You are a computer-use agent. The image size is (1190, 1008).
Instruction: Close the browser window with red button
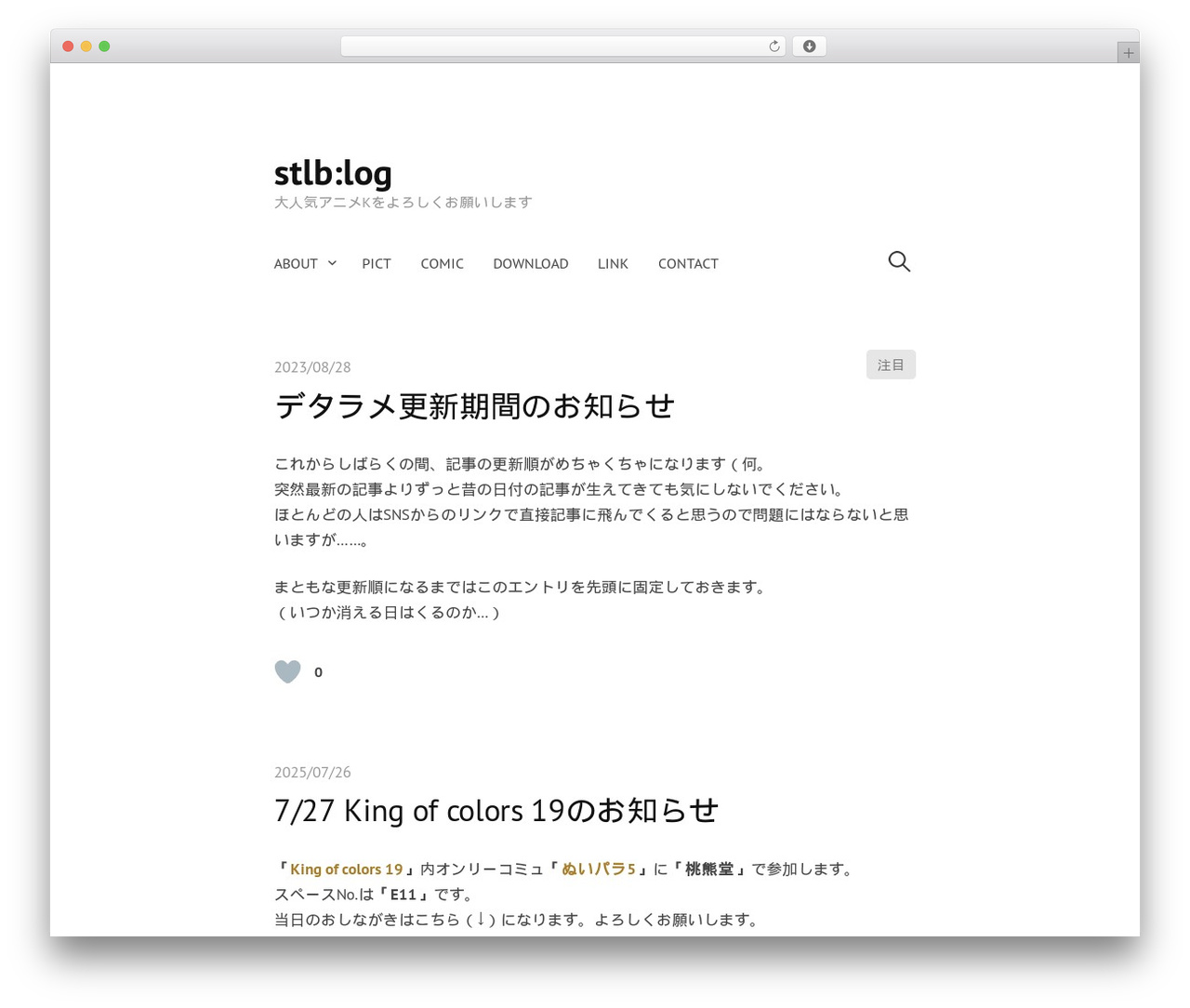[68, 46]
